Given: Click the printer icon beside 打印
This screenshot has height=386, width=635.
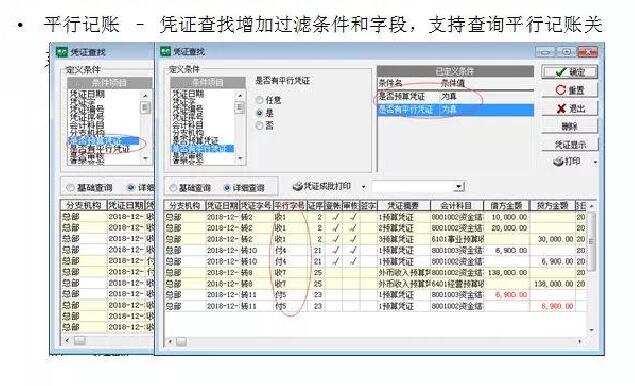Looking at the screenshot, I should [559, 161].
